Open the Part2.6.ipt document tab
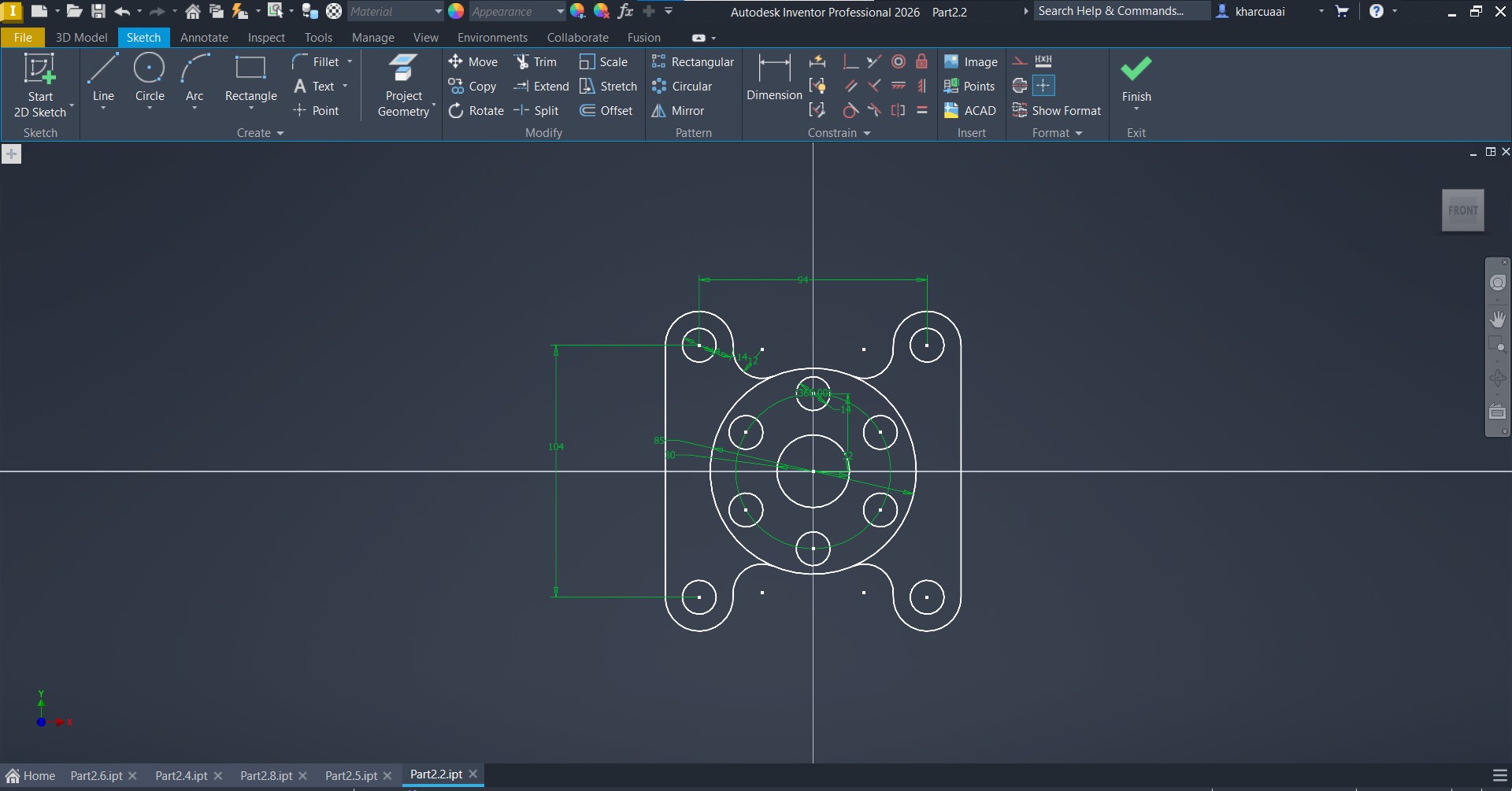 (96, 775)
